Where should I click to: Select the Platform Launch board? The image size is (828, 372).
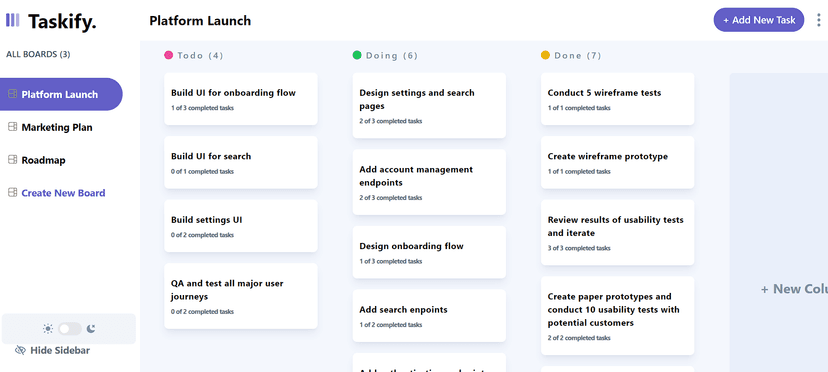pos(61,95)
